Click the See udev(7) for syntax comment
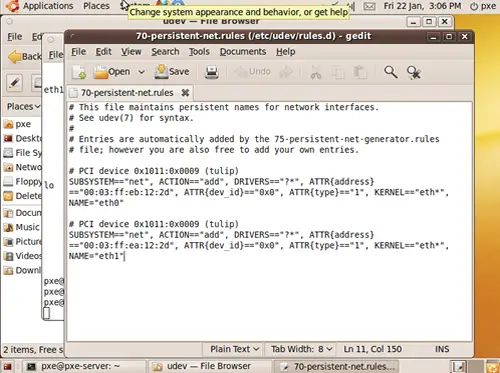The height and width of the screenshot is (373, 500). (131, 118)
